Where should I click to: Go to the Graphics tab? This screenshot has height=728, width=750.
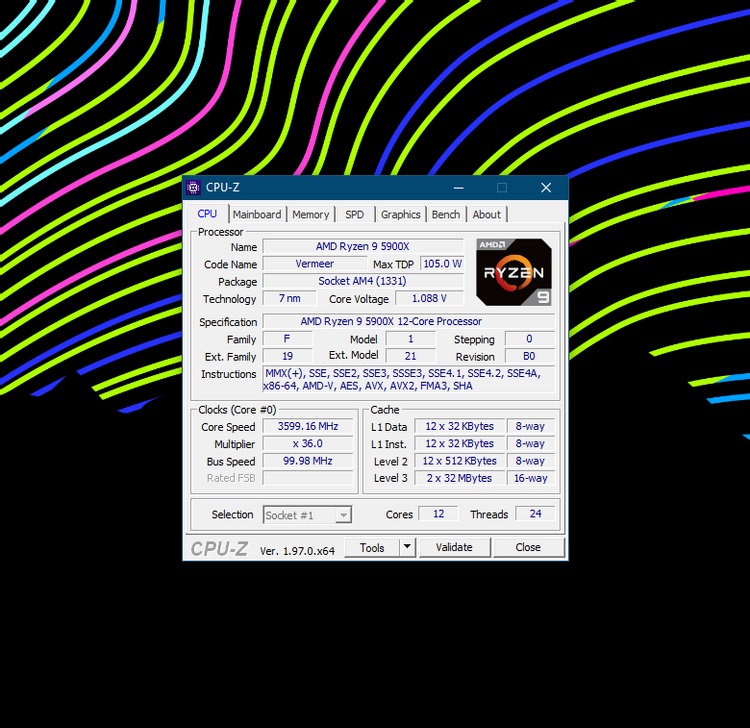400,214
